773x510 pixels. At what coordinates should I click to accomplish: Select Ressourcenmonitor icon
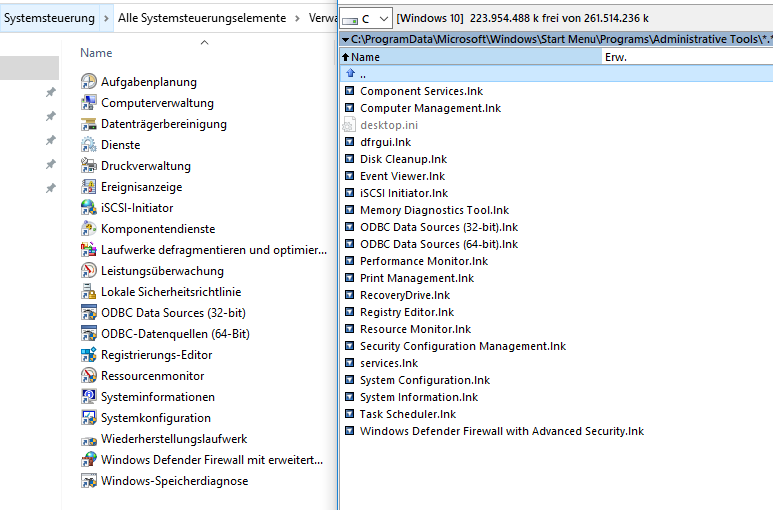pos(89,375)
